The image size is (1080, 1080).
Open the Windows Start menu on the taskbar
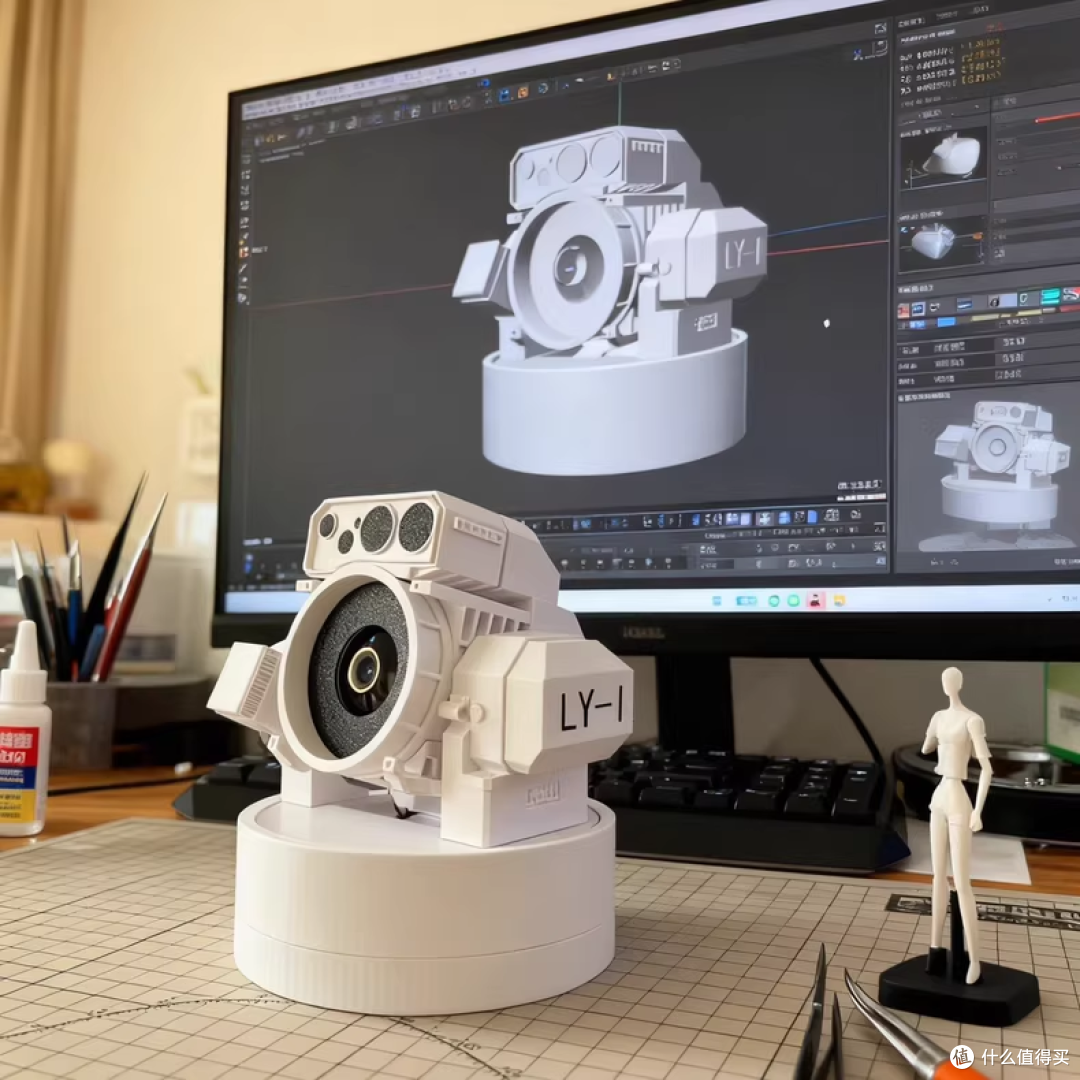pyautogui.click(x=717, y=601)
